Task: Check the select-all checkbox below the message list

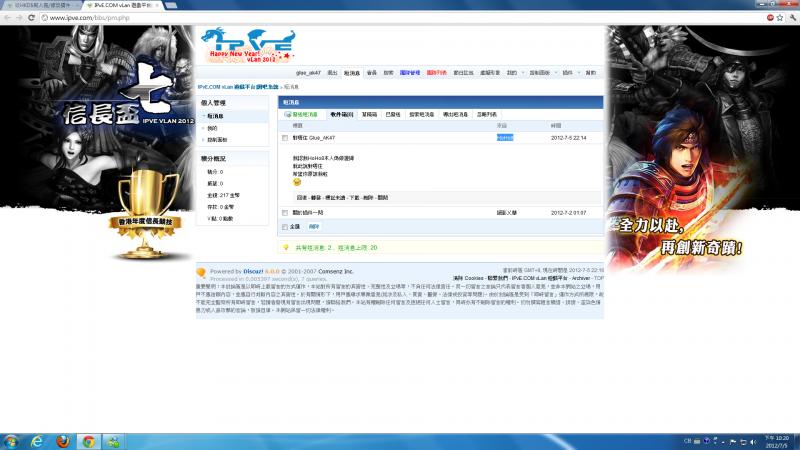Action: click(x=285, y=227)
